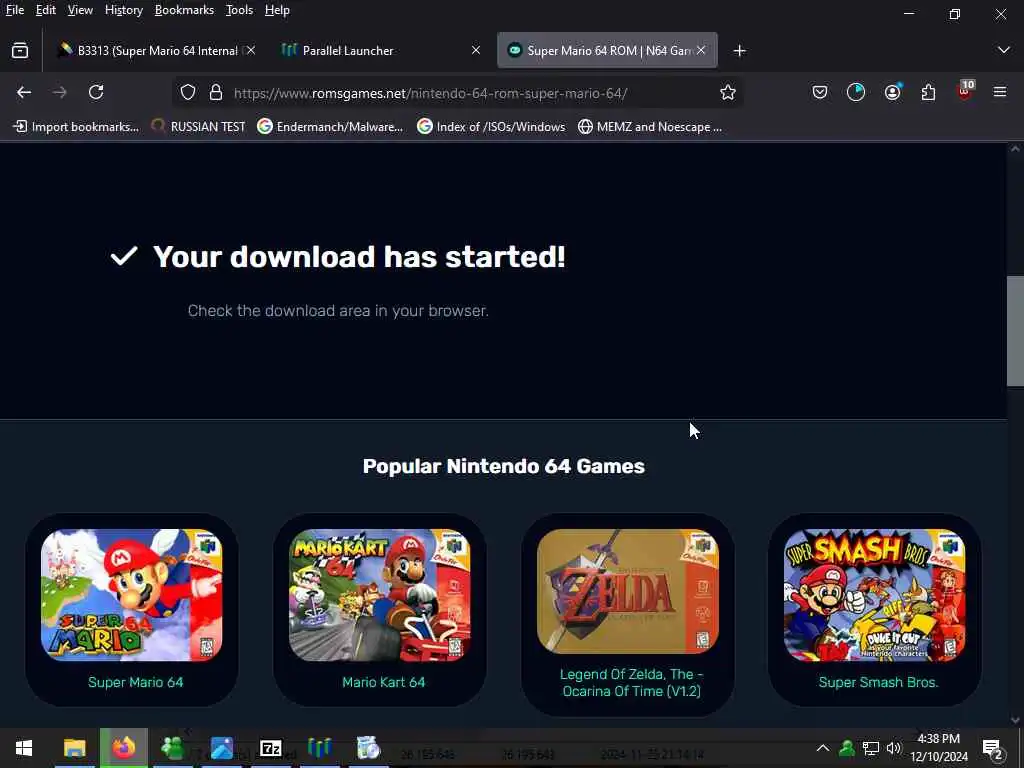The width and height of the screenshot is (1024, 768).
Task: Open the Firefox application hamburger menu
Action: pos(1000,93)
